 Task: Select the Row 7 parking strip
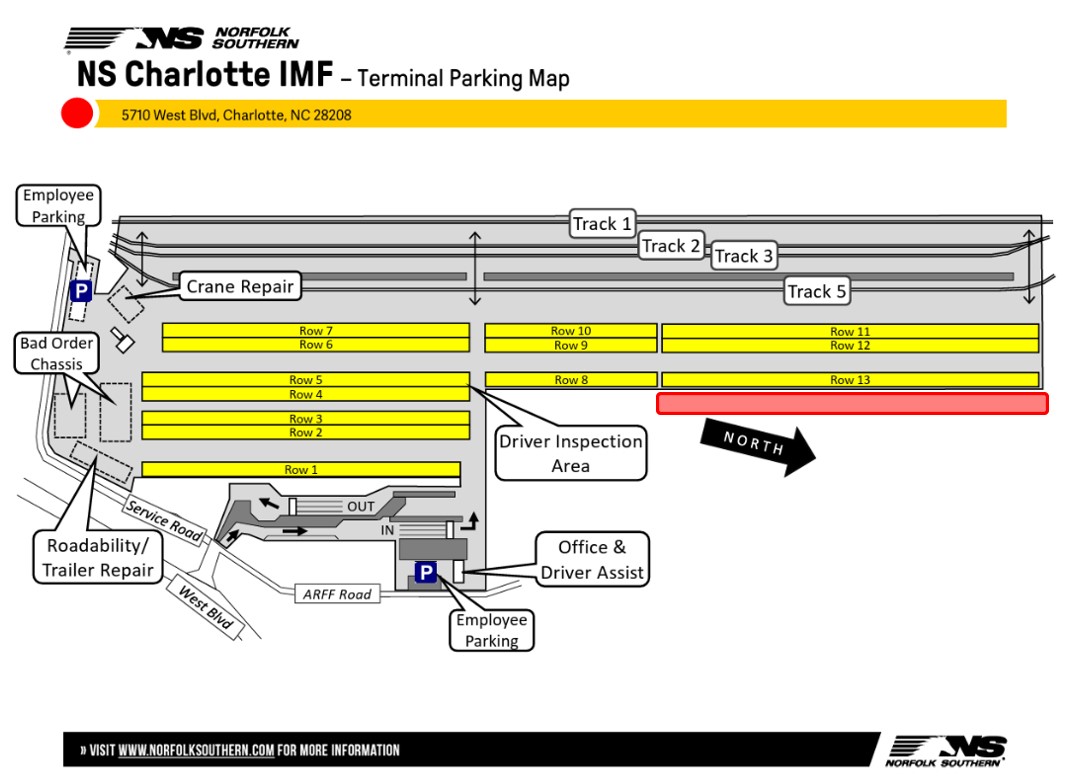(x=315, y=330)
